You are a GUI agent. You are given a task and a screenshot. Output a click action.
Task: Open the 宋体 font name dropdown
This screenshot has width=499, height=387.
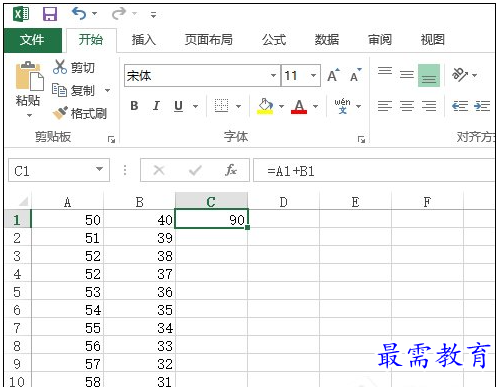pos(273,76)
